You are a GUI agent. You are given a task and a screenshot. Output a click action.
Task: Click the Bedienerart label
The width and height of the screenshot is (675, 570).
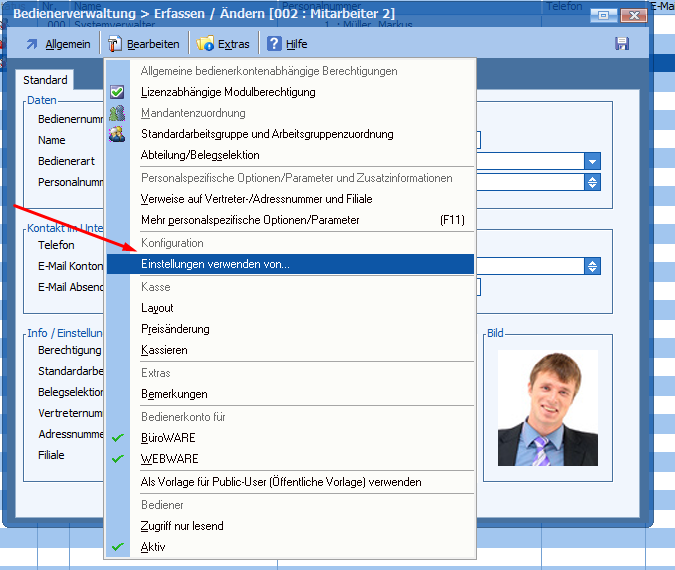click(x=66, y=161)
